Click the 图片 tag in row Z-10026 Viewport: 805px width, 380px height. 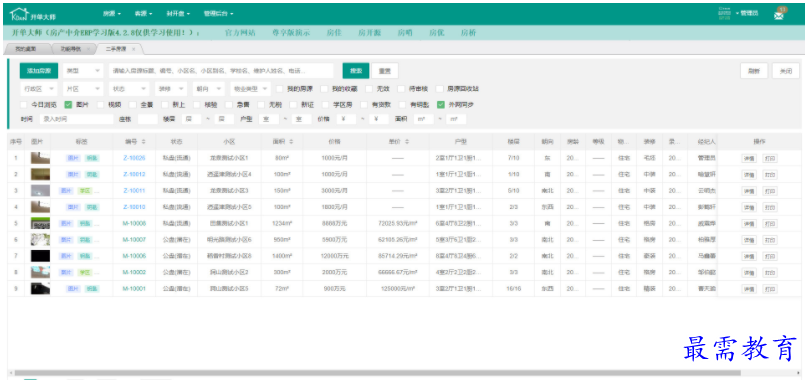click(73, 158)
